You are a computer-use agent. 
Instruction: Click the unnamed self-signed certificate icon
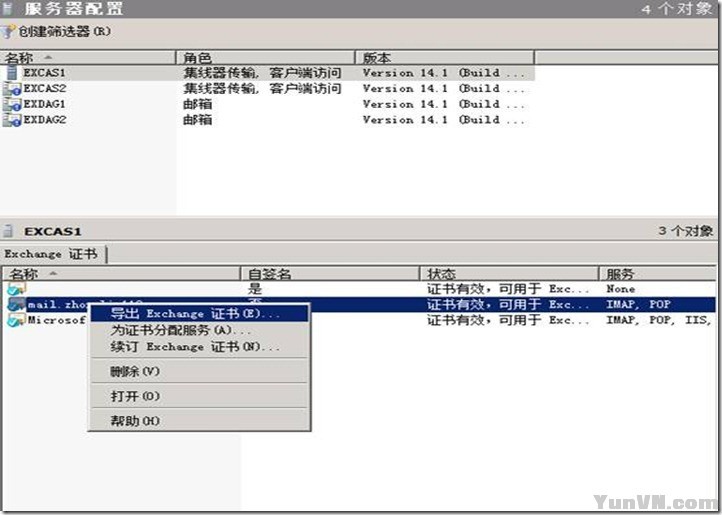tap(16, 289)
